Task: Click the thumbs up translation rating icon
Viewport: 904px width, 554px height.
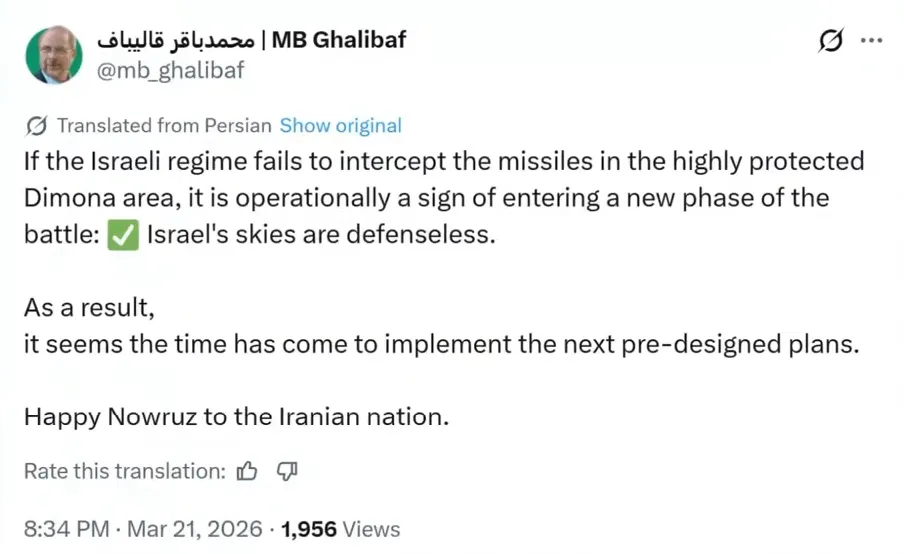Action: click(247, 470)
